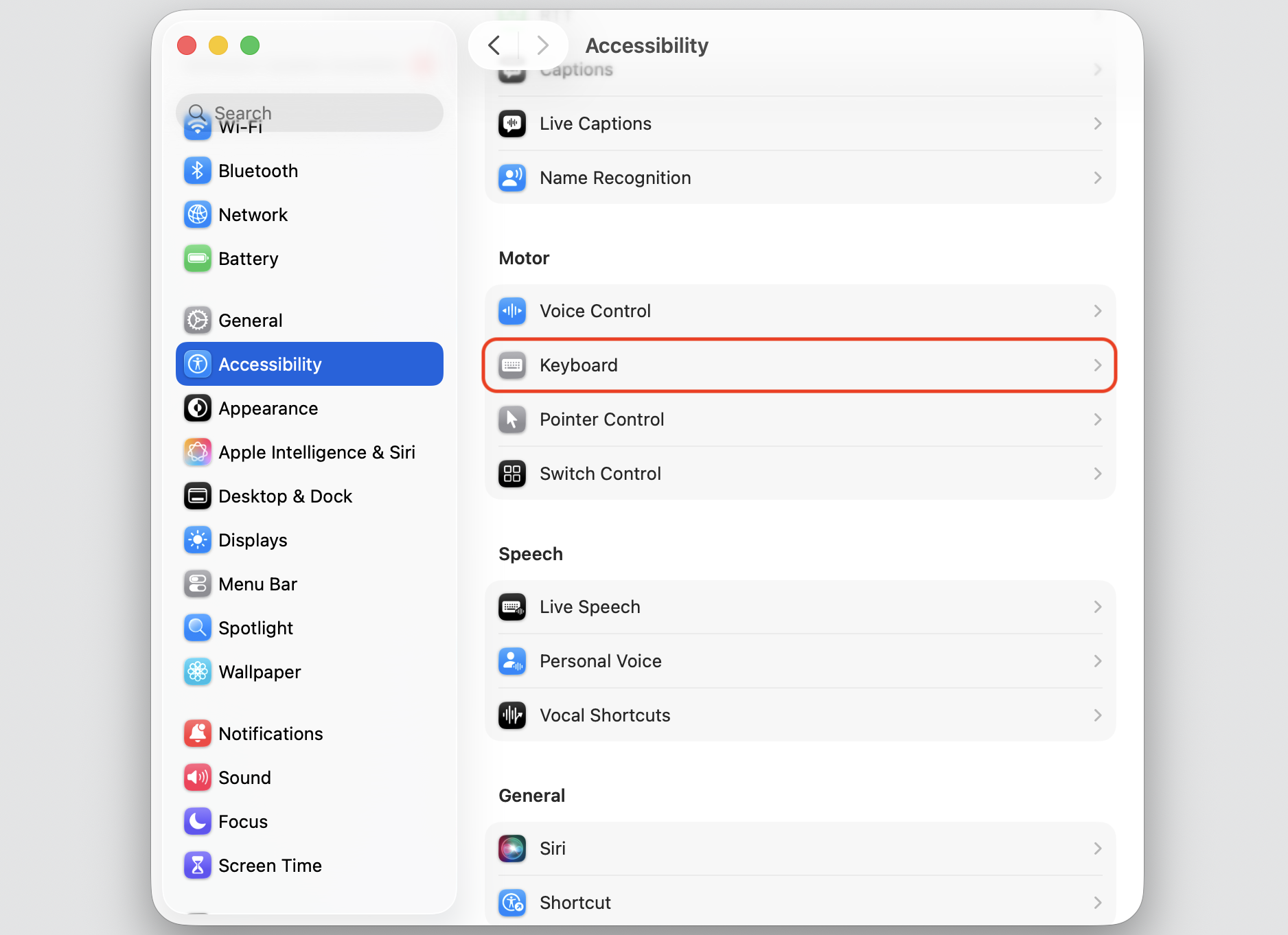The width and height of the screenshot is (1288, 935).
Task: Click the Vocal Shortcuts icon
Action: [512, 715]
